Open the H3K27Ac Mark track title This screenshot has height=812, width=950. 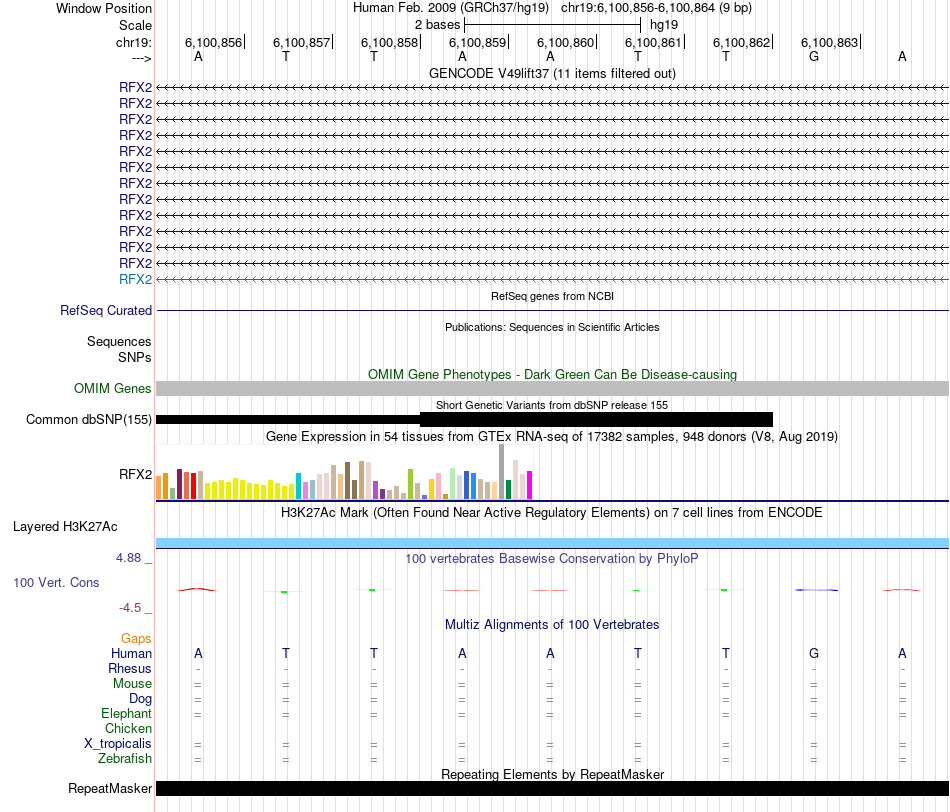(552, 513)
